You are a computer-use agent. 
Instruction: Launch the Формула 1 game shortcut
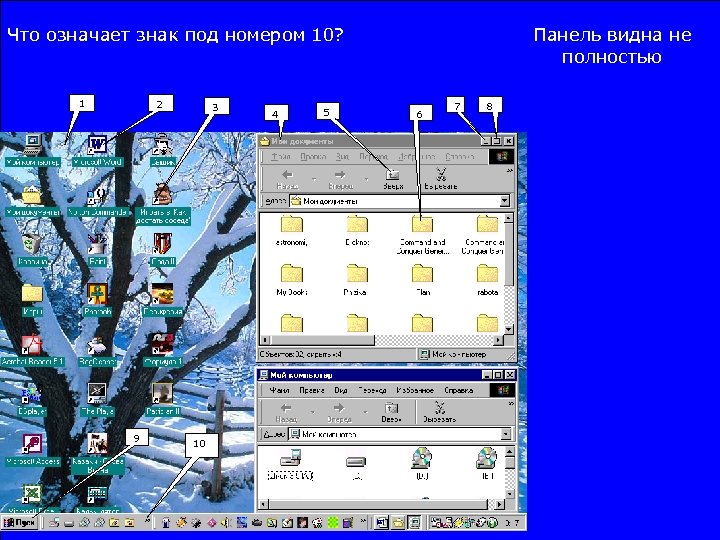pos(163,350)
